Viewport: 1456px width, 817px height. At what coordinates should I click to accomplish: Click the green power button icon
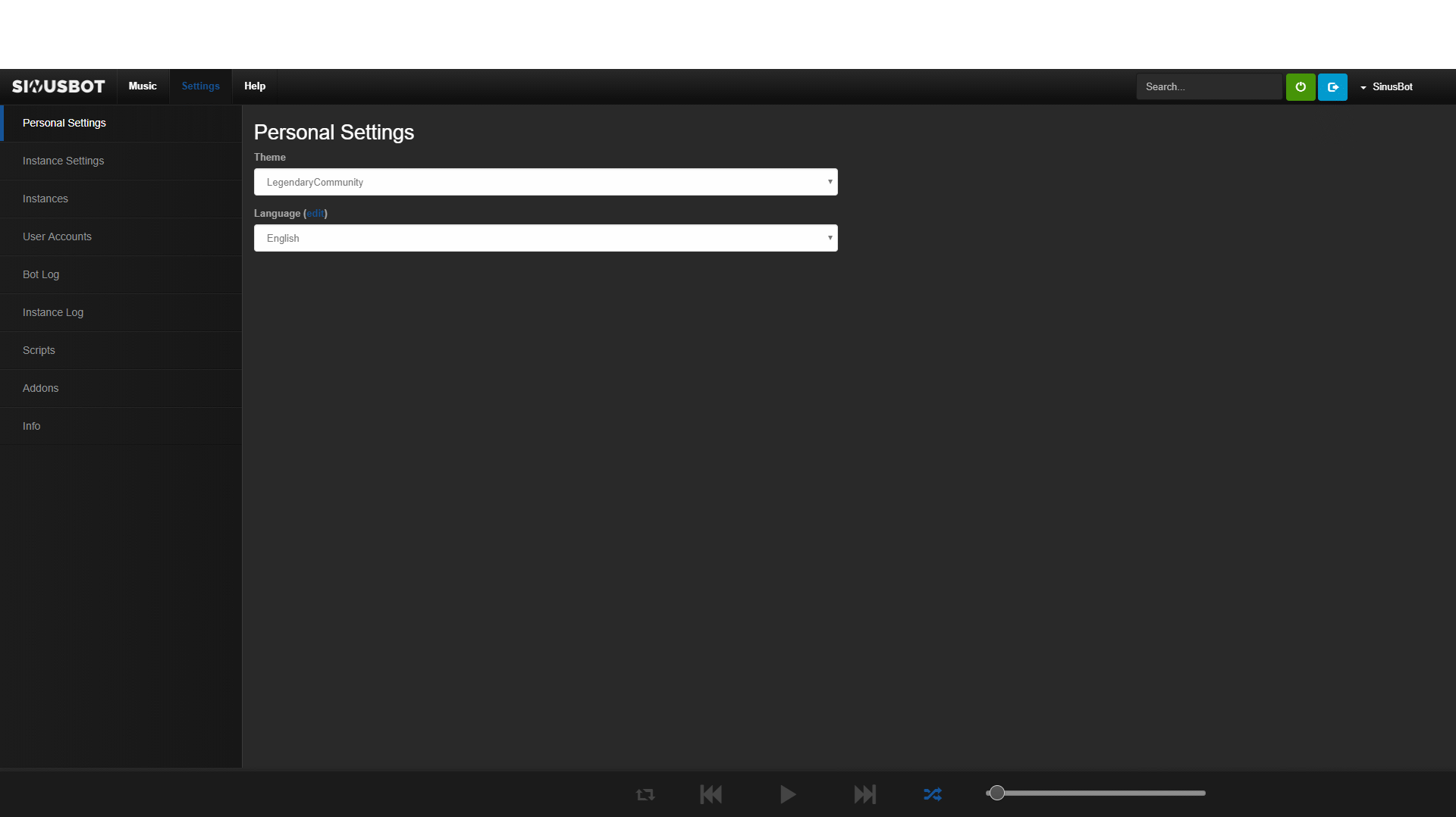coord(1300,87)
